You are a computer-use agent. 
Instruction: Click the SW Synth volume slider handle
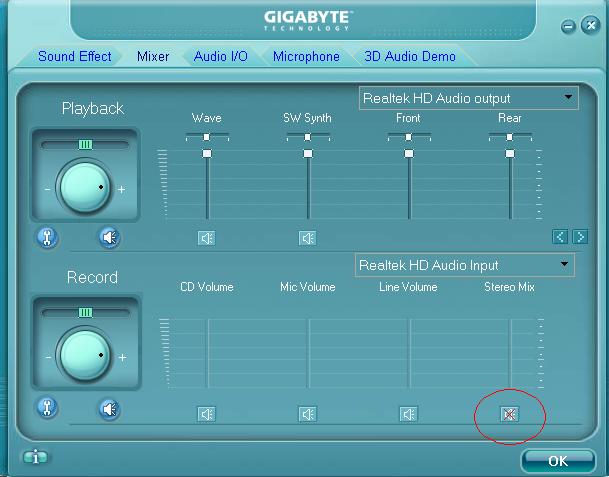pos(308,153)
